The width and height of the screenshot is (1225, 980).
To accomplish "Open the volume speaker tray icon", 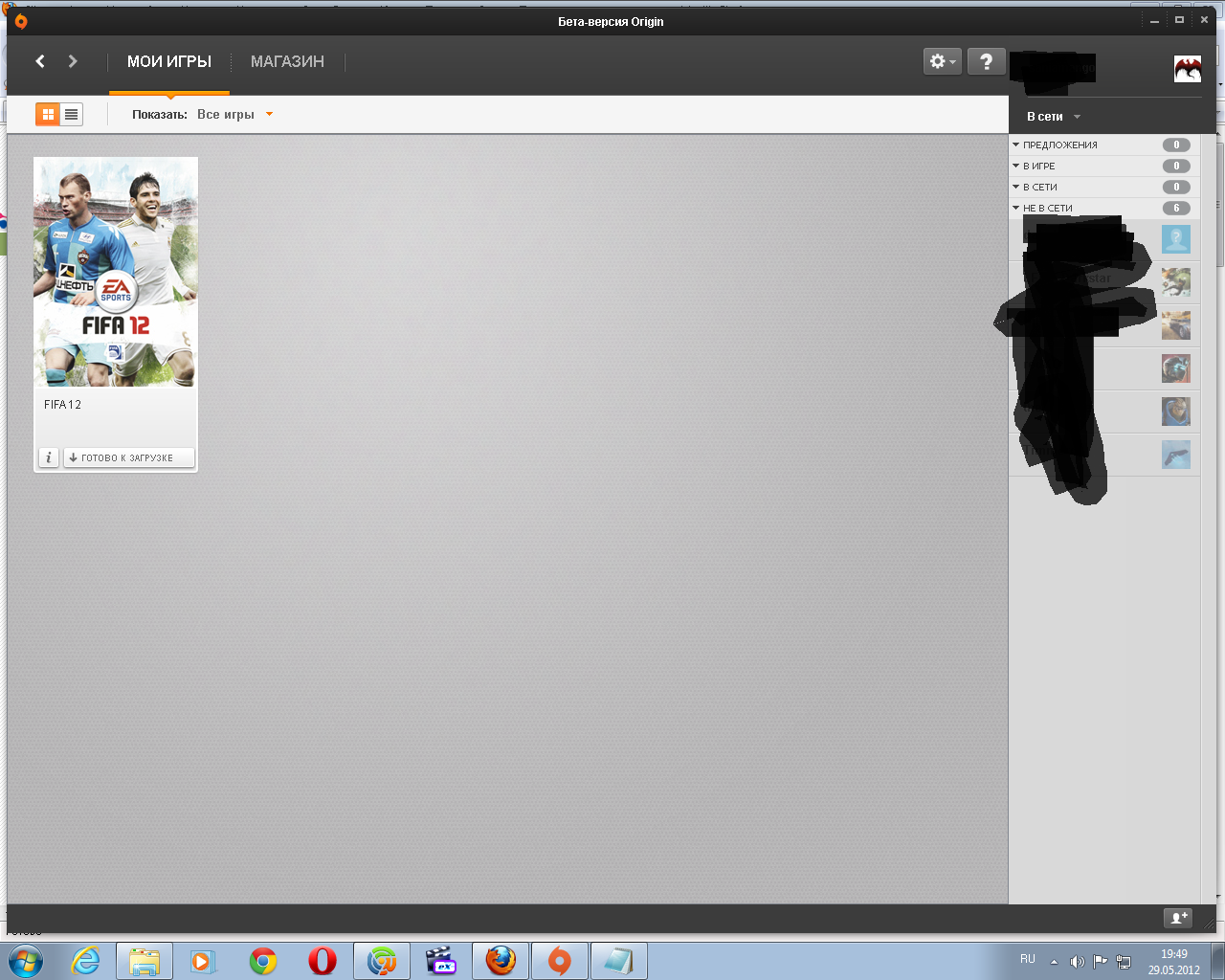I will tap(1077, 962).
